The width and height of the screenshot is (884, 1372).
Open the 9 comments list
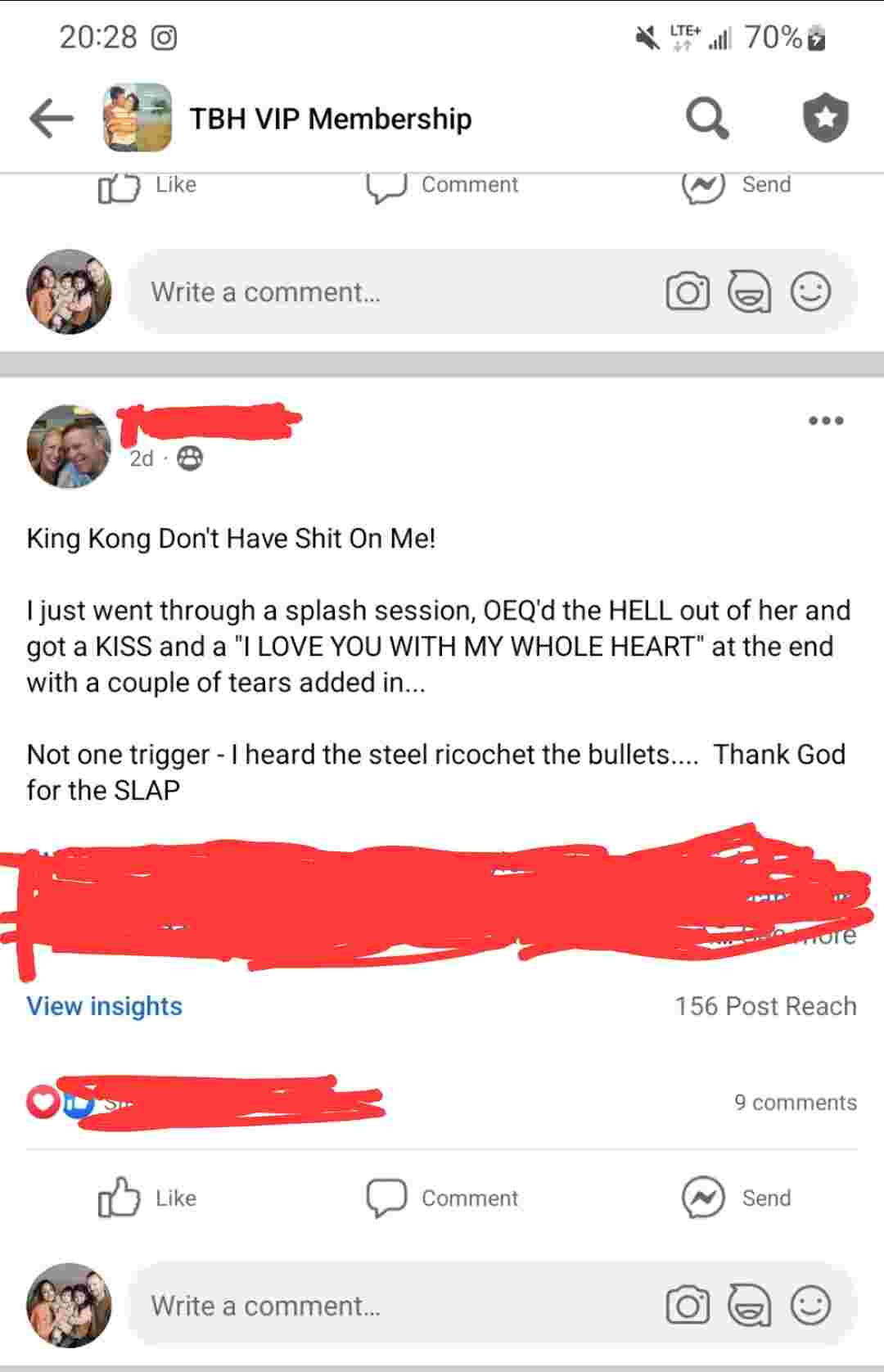click(796, 1103)
